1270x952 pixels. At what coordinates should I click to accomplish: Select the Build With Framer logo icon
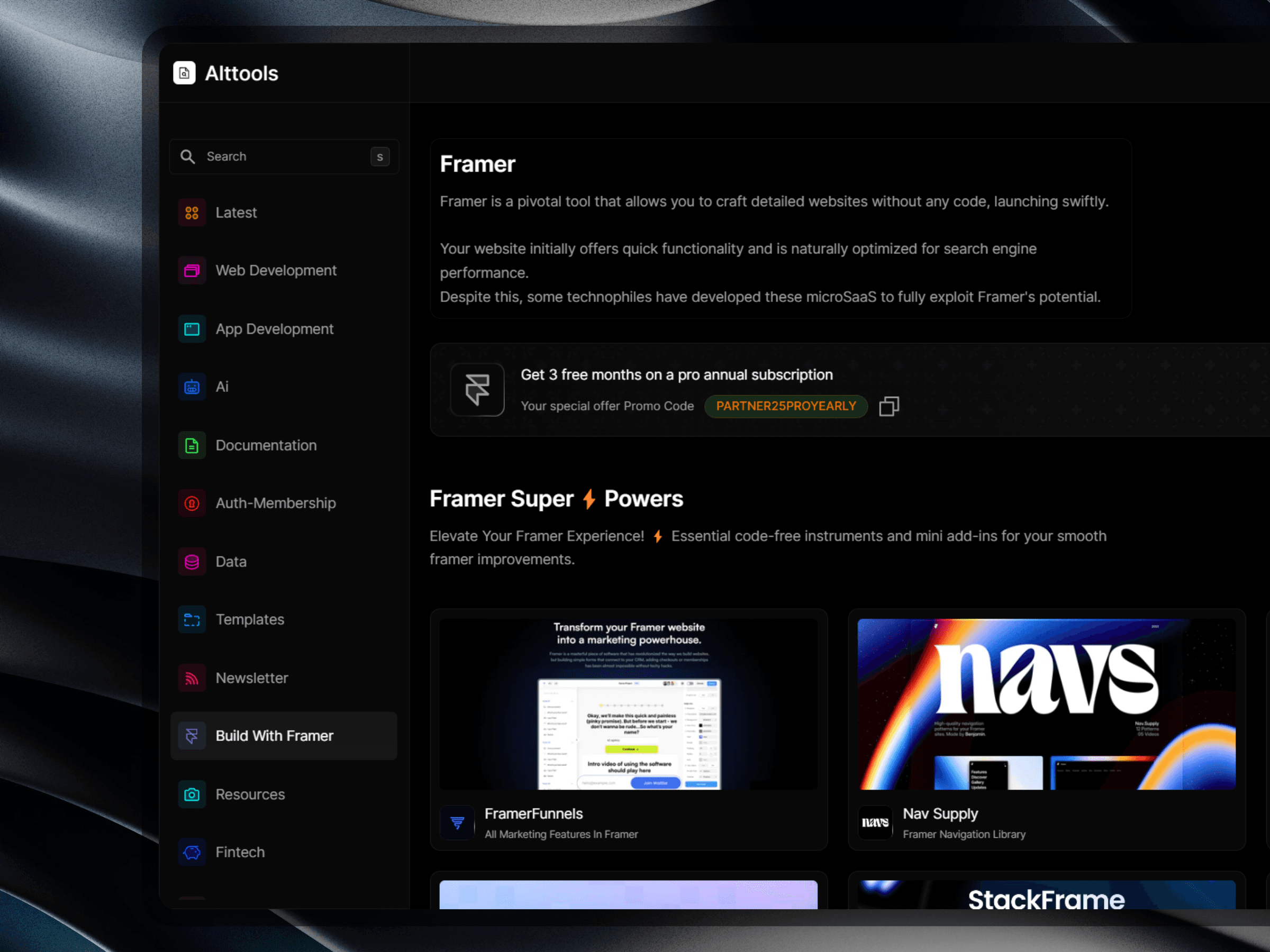[x=190, y=736]
